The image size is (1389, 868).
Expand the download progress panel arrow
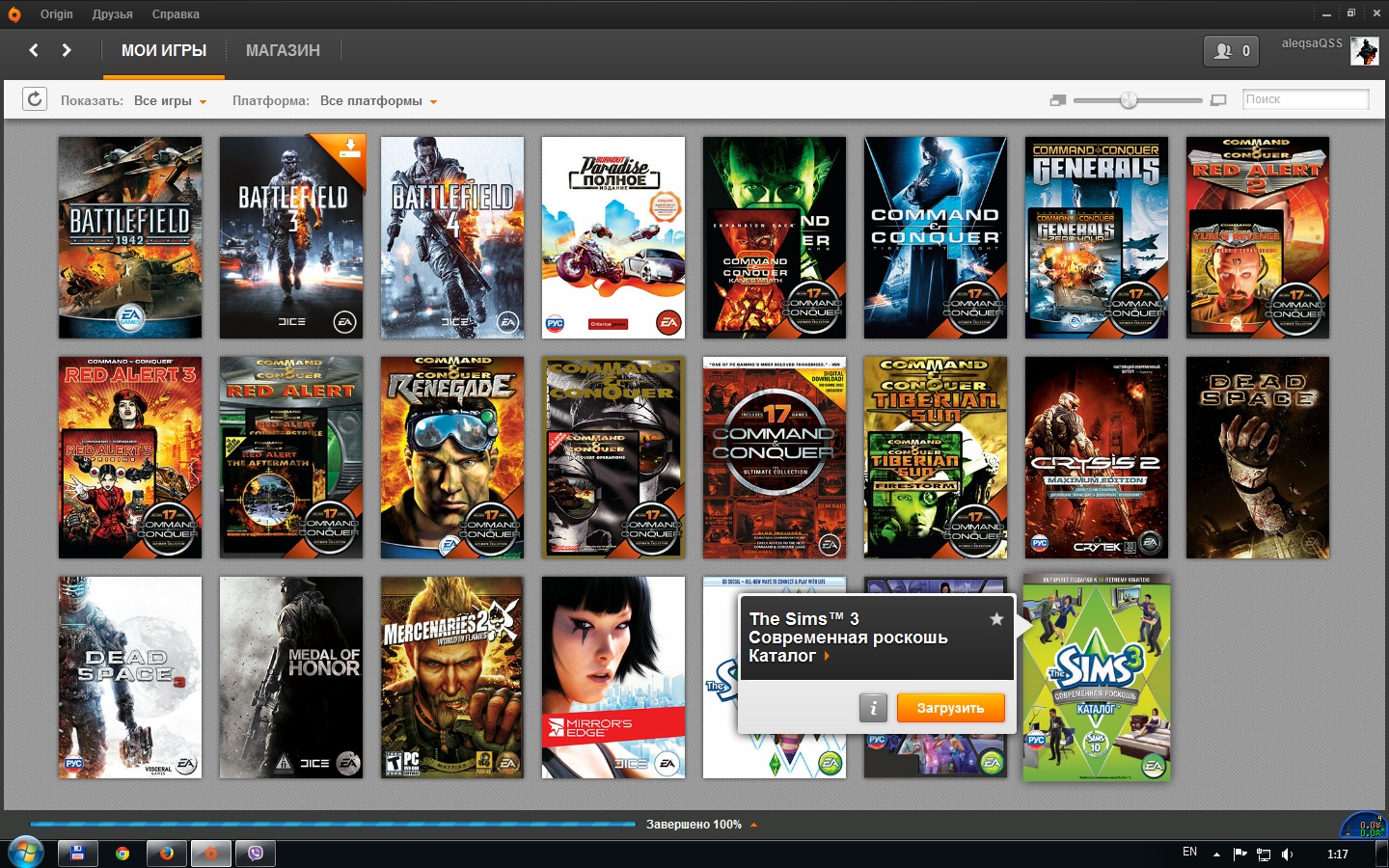click(x=753, y=825)
